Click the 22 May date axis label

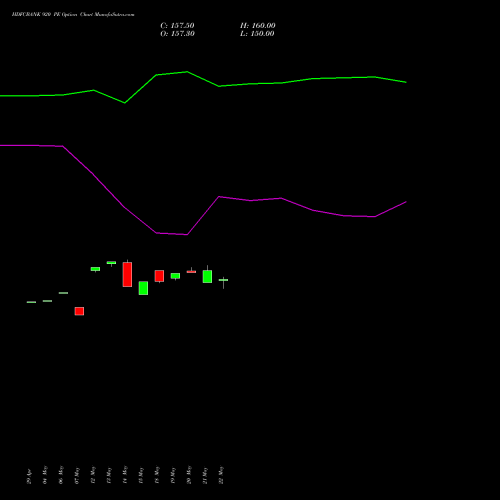coord(221,475)
